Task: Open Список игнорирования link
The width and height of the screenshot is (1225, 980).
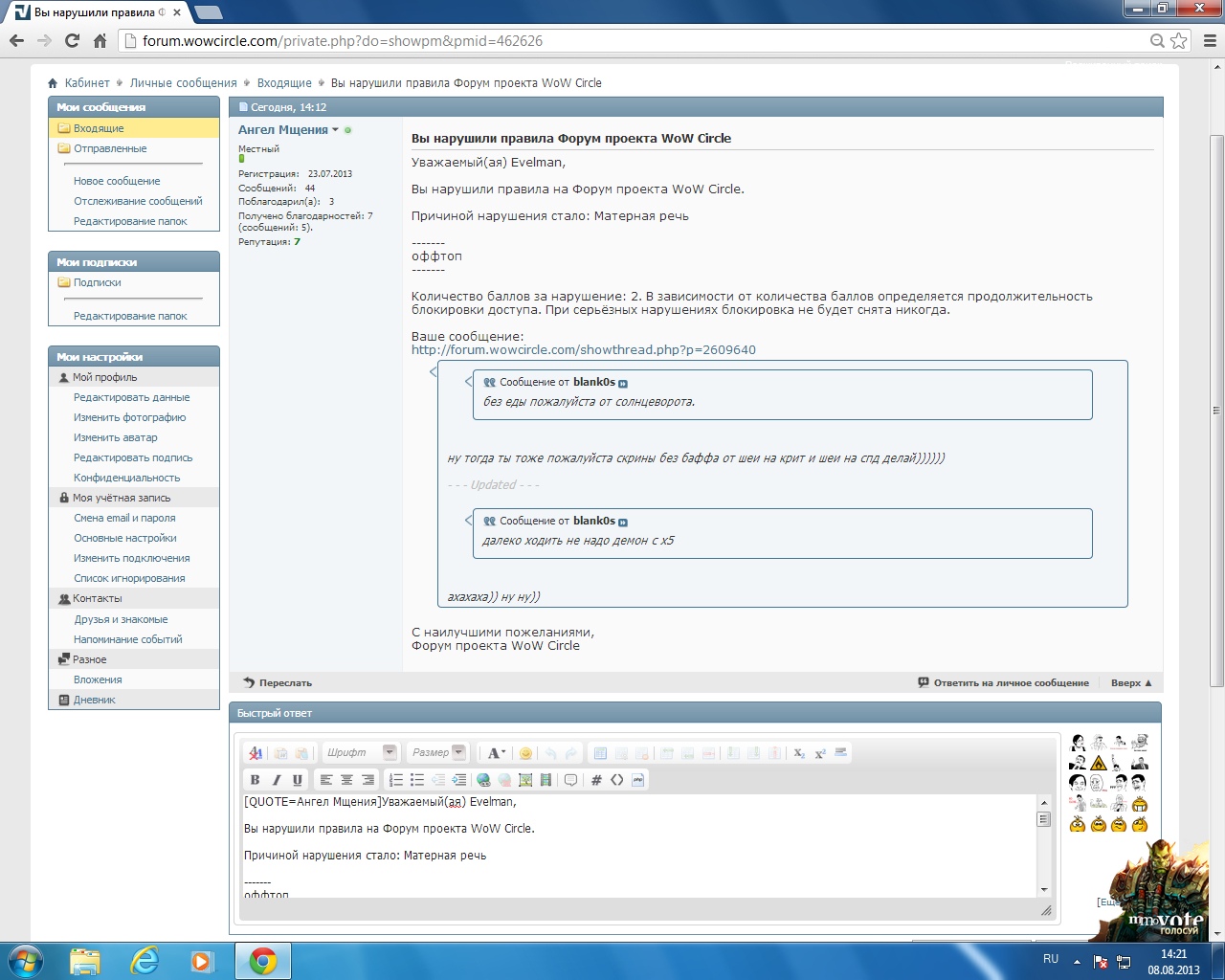Action: 129,578
